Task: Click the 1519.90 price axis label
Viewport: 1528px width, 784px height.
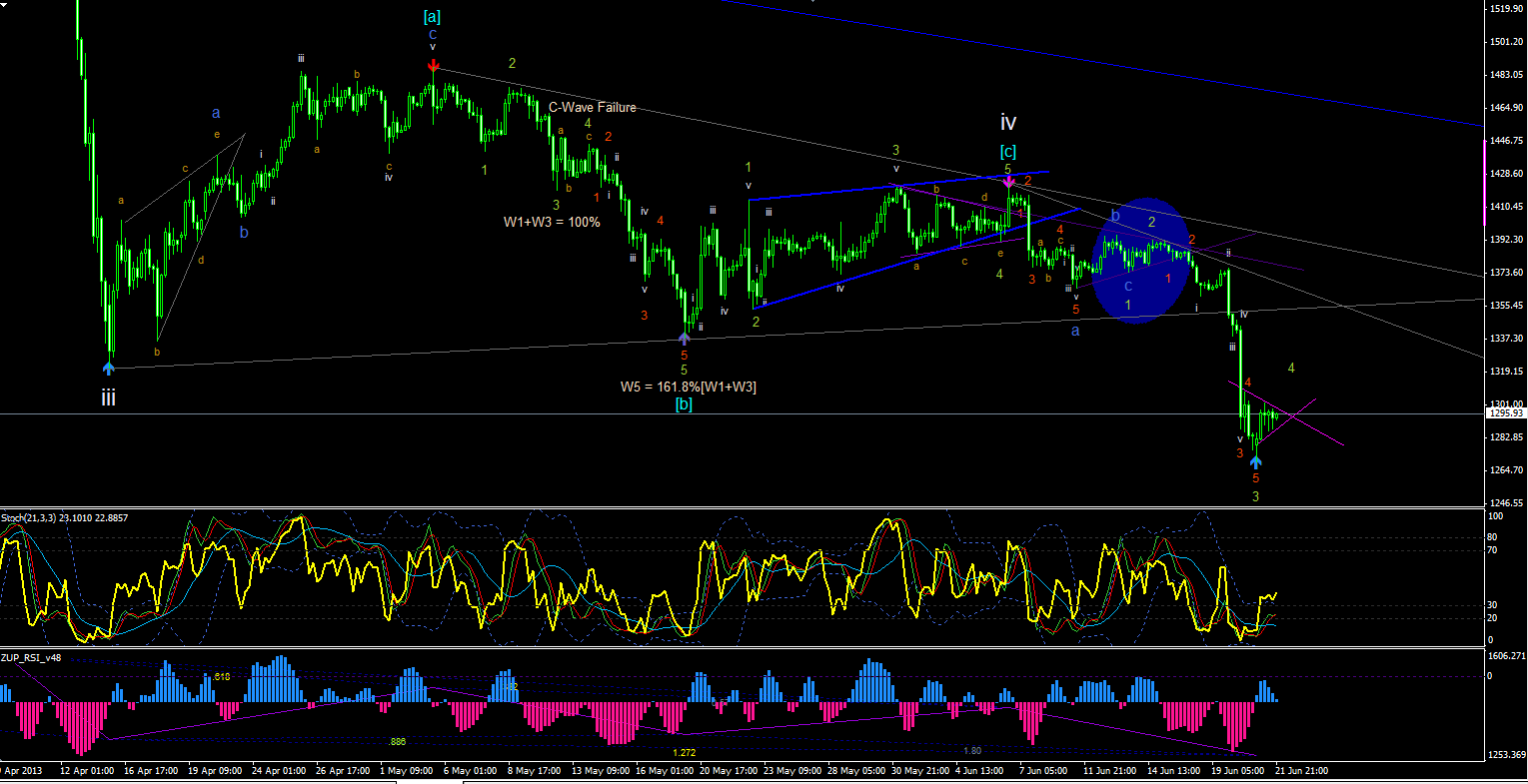Action: click(x=1506, y=9)
